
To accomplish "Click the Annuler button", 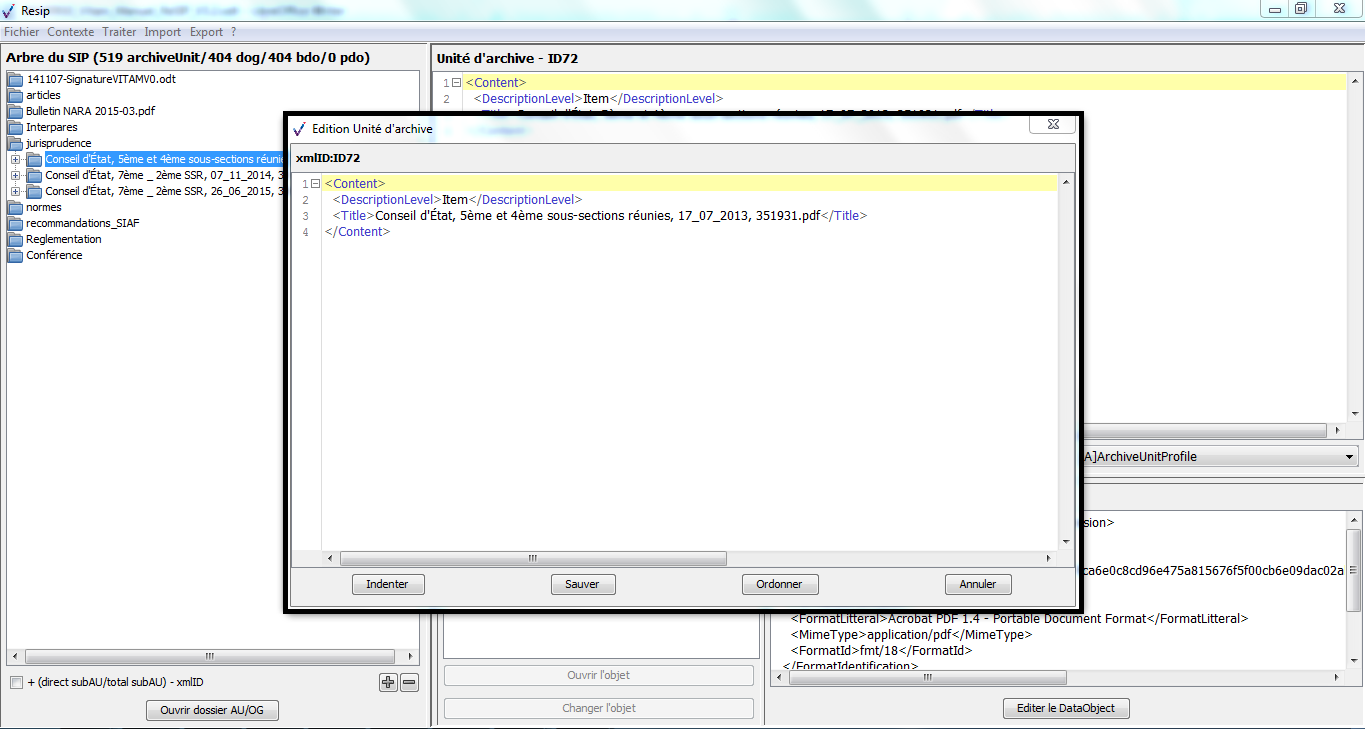I will tap(978, 584).
